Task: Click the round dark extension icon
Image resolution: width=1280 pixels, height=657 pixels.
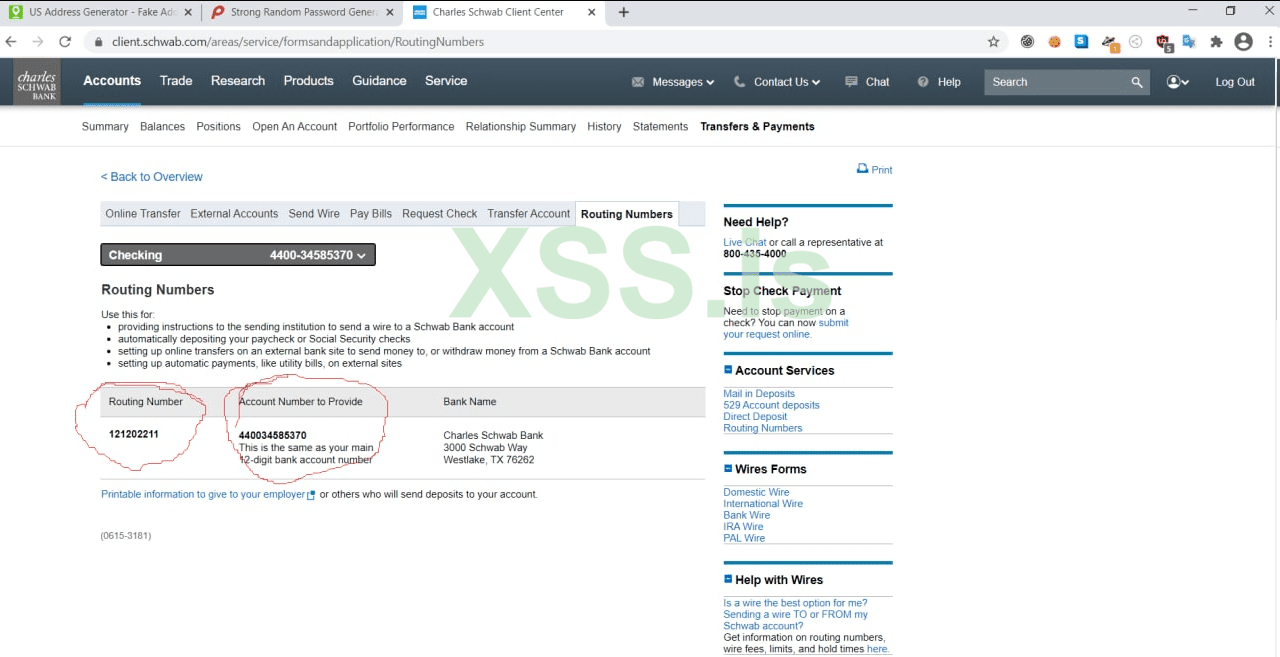Action: (1027, 42)
